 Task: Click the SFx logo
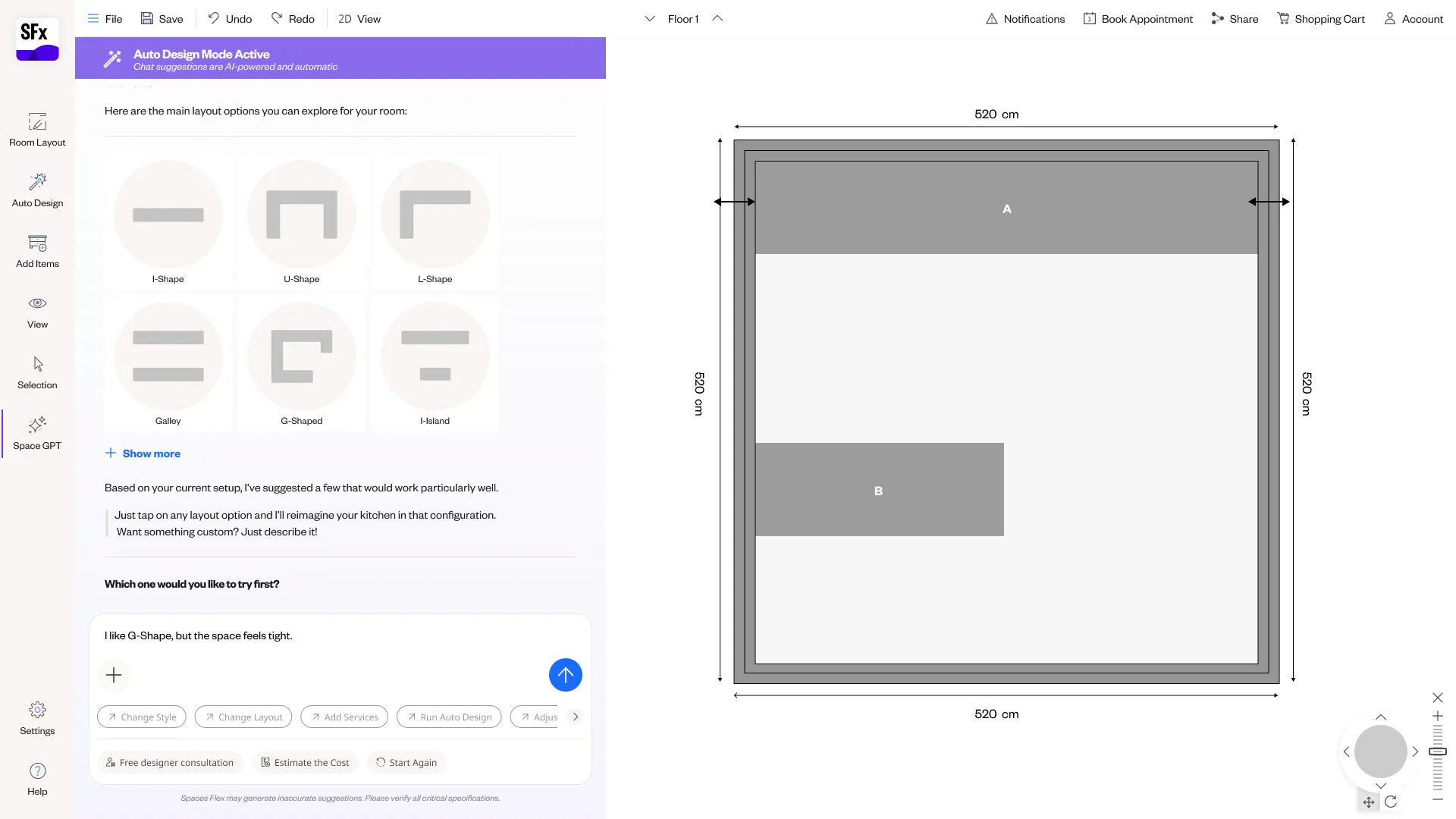pyautogui.click(x=37, y=39)
